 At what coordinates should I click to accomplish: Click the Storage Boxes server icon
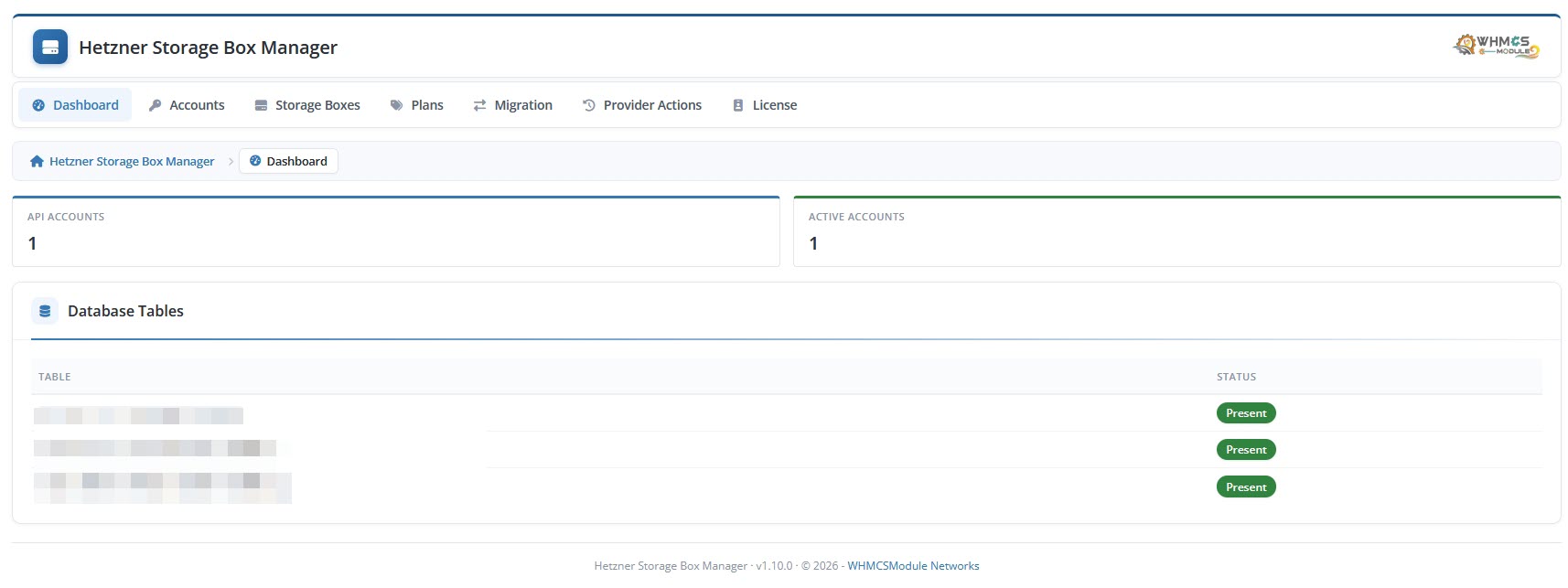[x=261, y=105]
